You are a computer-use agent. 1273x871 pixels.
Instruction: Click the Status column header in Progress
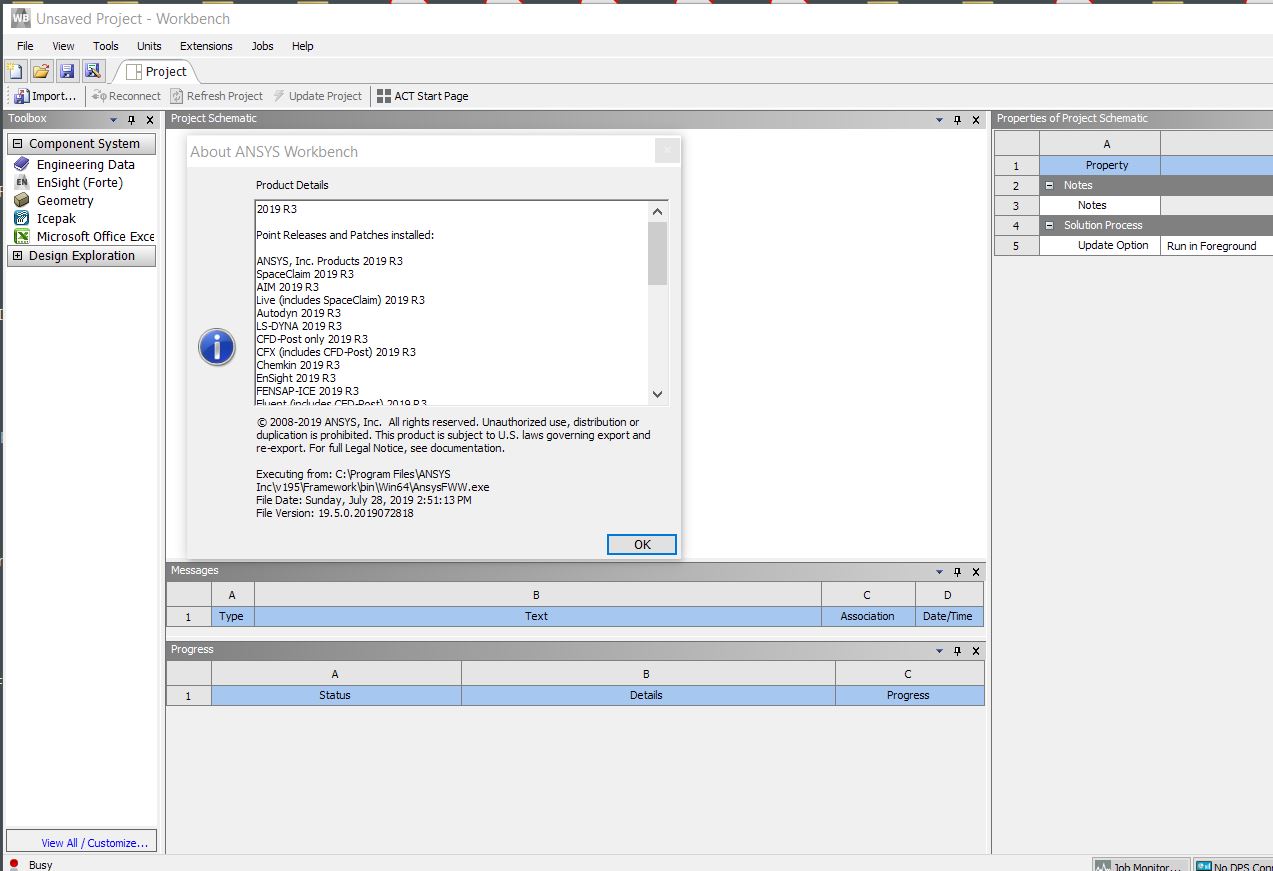pos(335,695)
